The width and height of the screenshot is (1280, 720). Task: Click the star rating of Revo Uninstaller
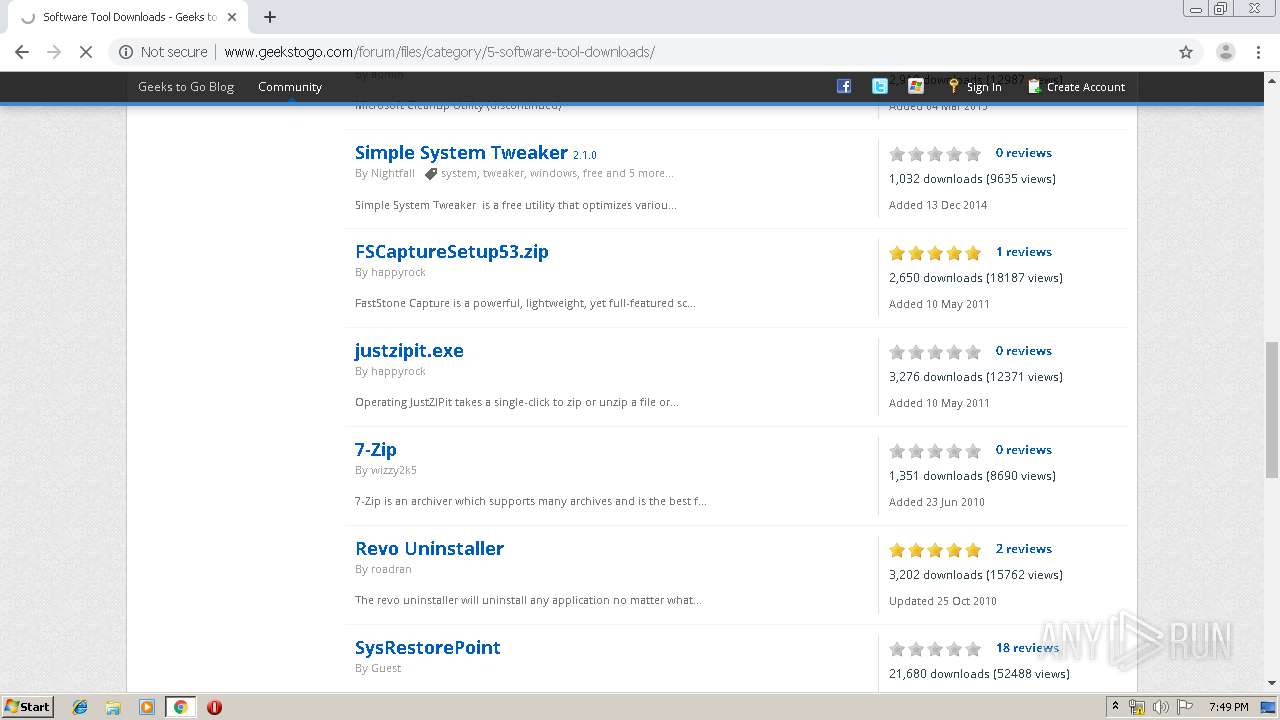tap(935, 550)
